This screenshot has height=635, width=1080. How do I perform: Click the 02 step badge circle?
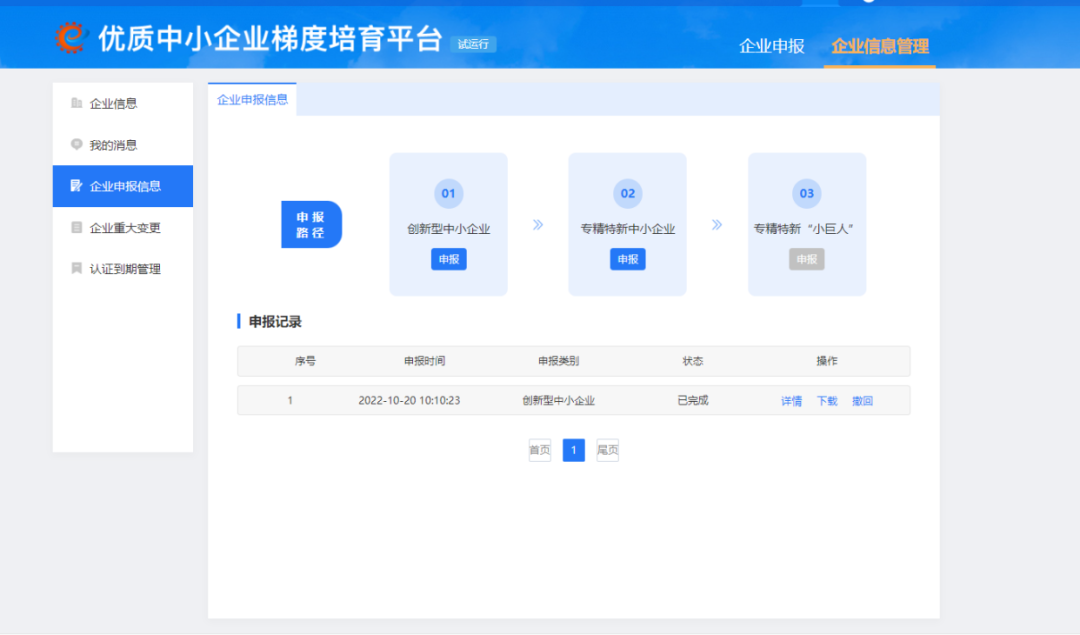[x=627, y=194]
